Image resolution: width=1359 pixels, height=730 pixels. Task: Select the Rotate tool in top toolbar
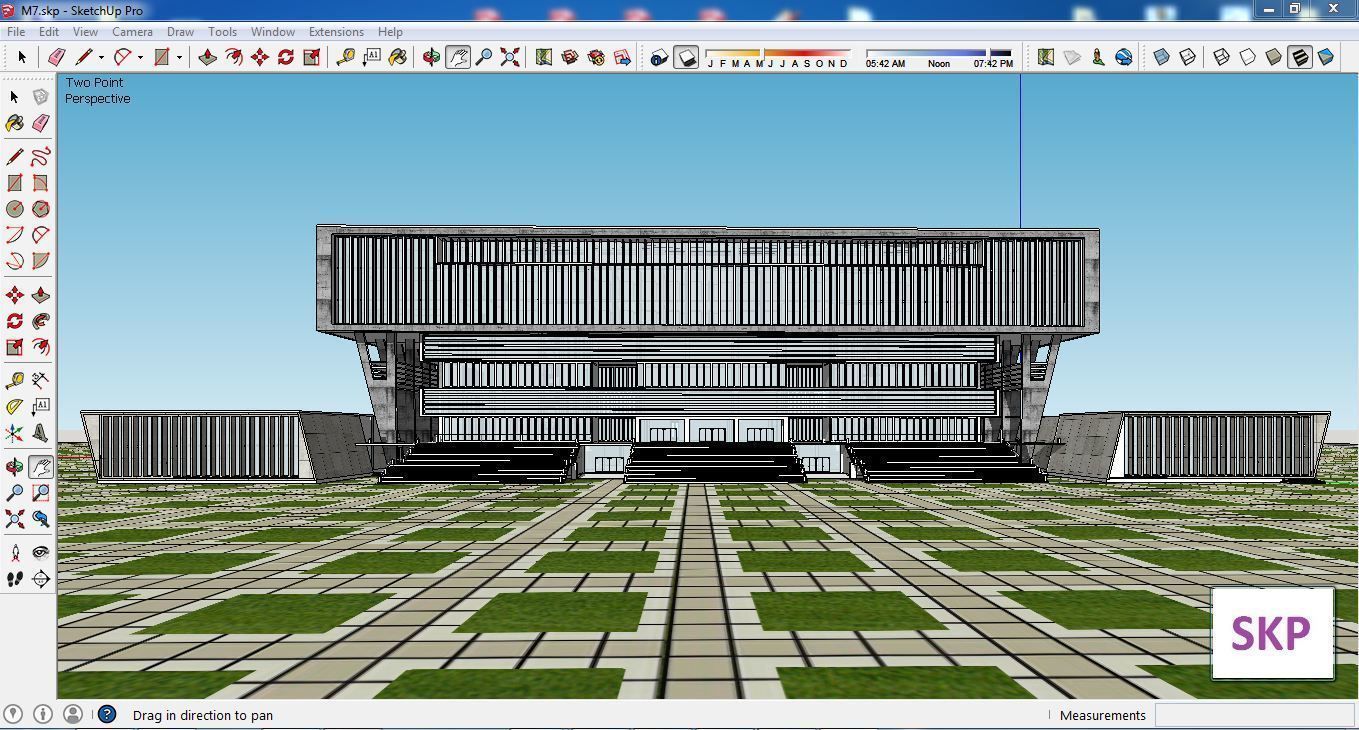pyautogui.click(x=286, y=57)
